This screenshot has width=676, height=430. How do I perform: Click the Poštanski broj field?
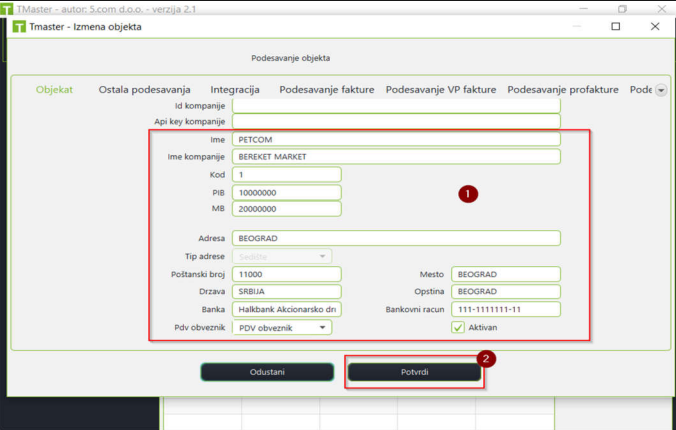click(x=287, y=274)
